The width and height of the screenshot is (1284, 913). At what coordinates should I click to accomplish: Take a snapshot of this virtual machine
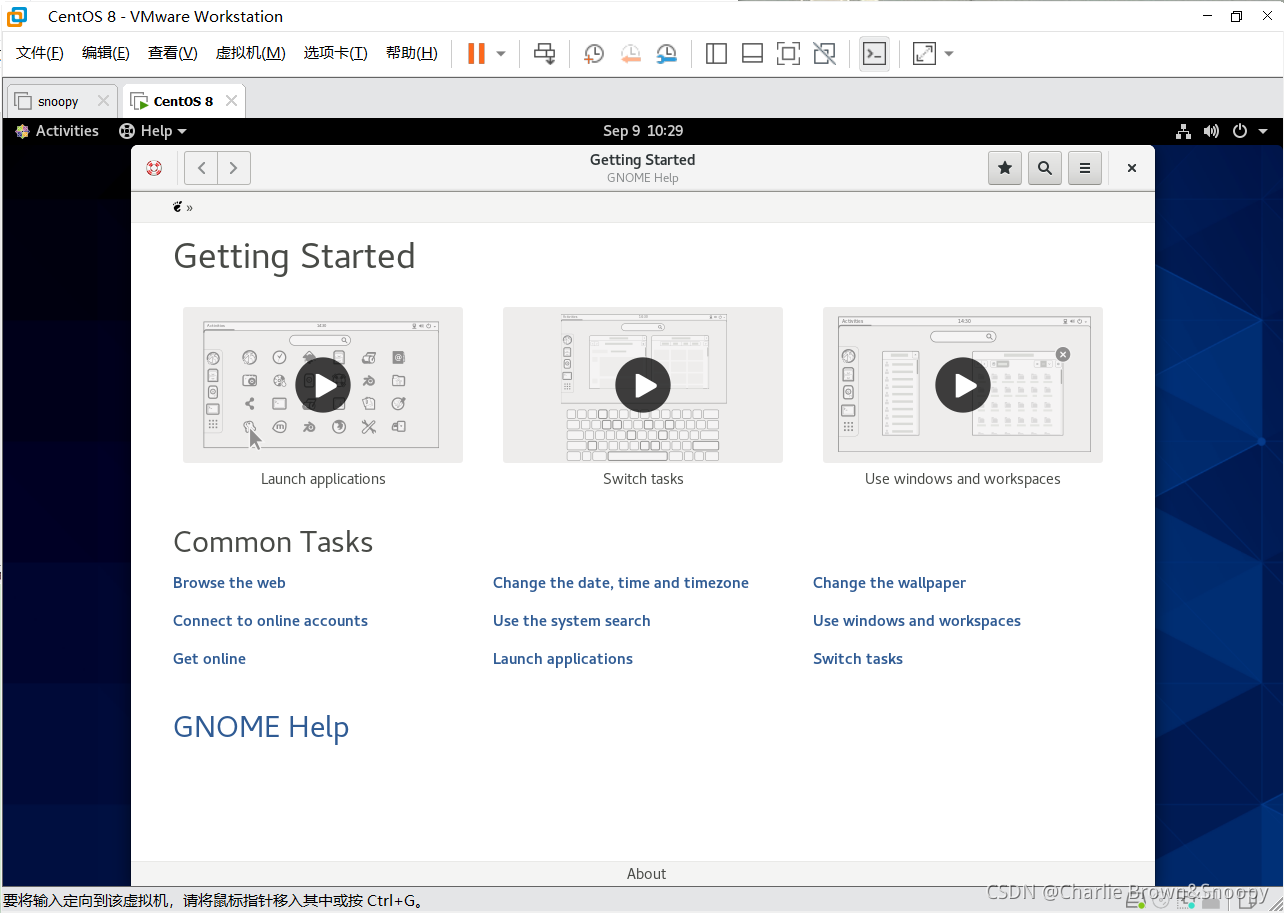tap(594, 54)
